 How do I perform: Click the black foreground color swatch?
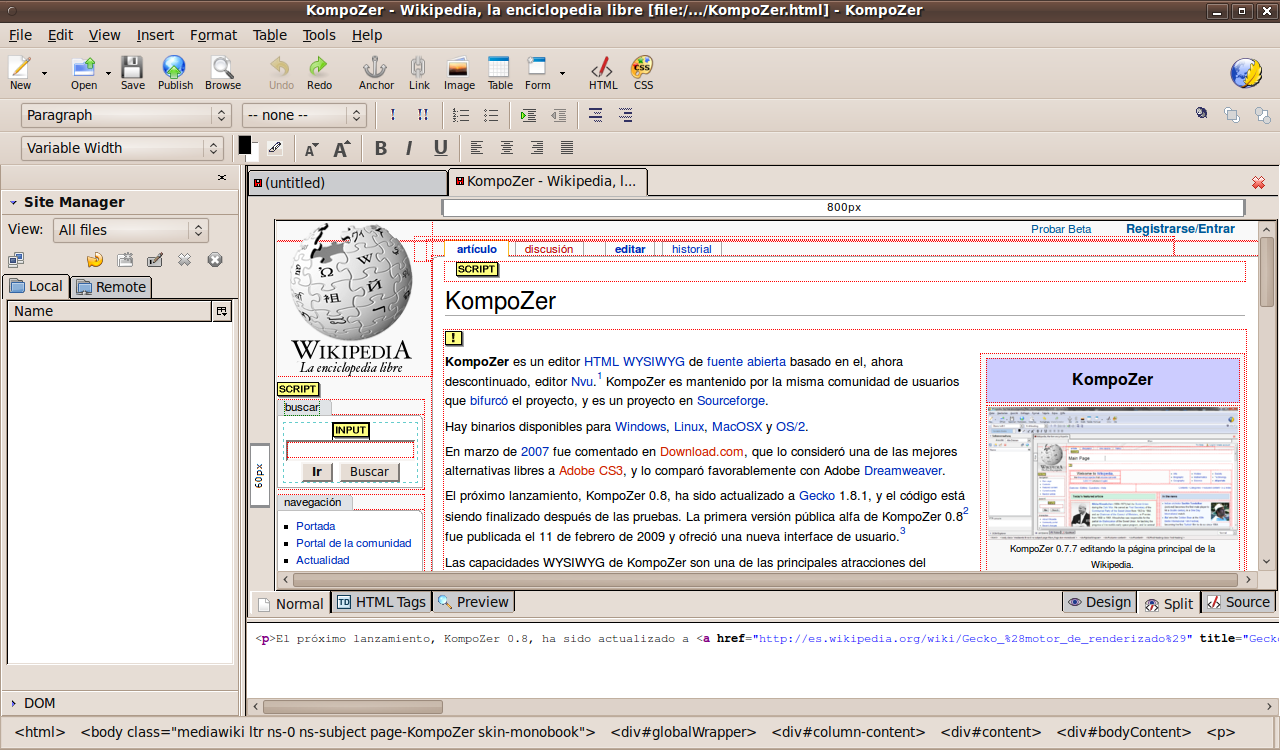point(245,145)
